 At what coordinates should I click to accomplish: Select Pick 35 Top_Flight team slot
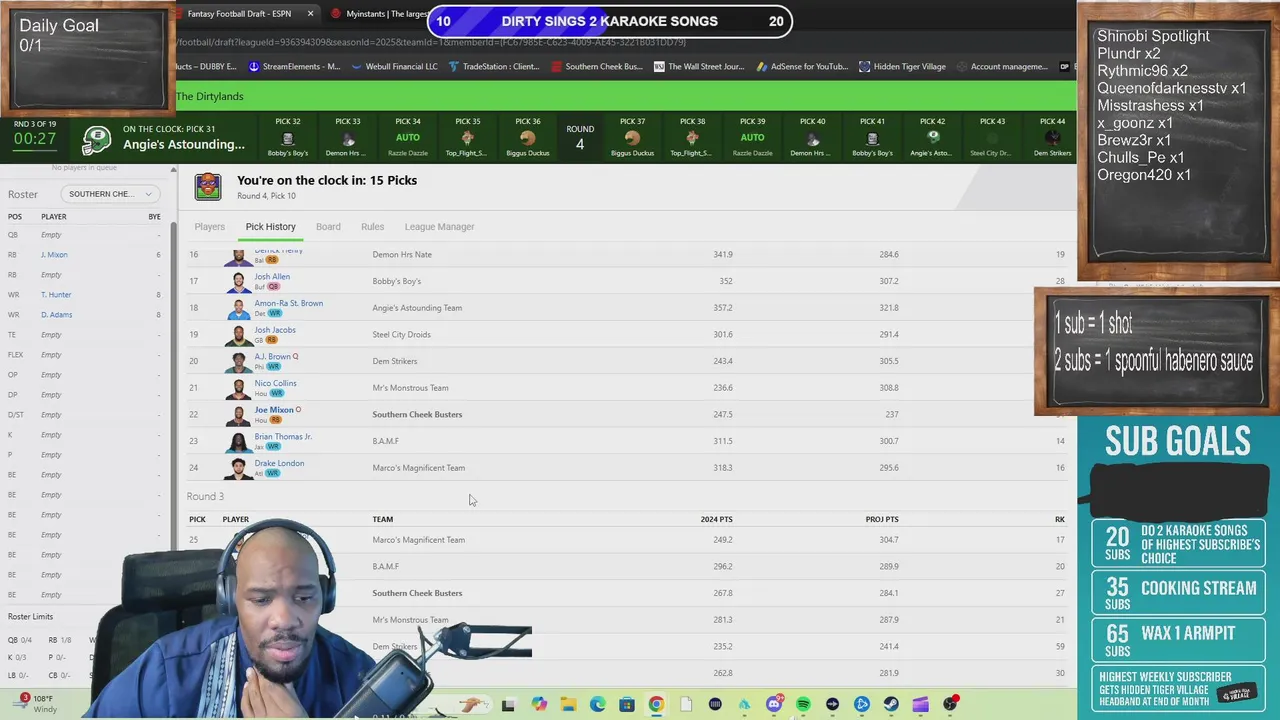click(x=468, y=138)
